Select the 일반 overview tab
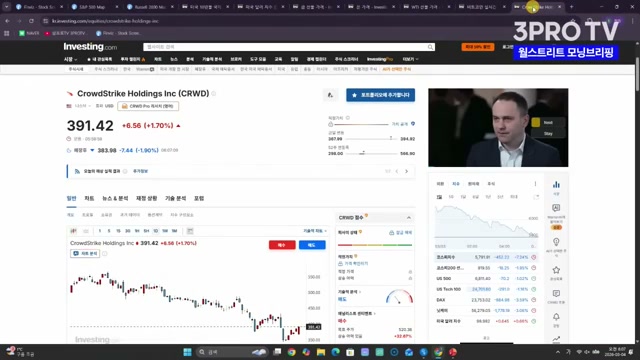This screenshot has height=360, width=640. point(71,198)
